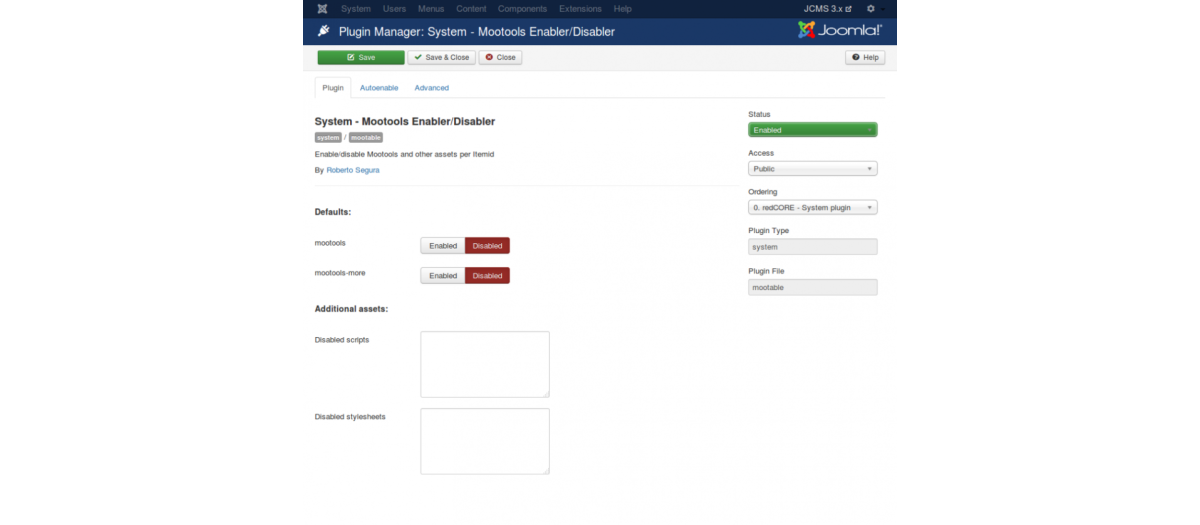This screenshot has height=525, width=1200.
Task: Click the Joomla! brand logo
Action: [x=840, y=30]
